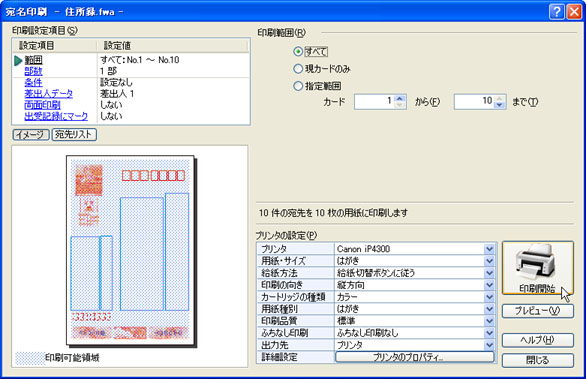This screenshot has height=379, width=586.
Task: Open プリンタのプロパティ button
Action: pos(415,357)
